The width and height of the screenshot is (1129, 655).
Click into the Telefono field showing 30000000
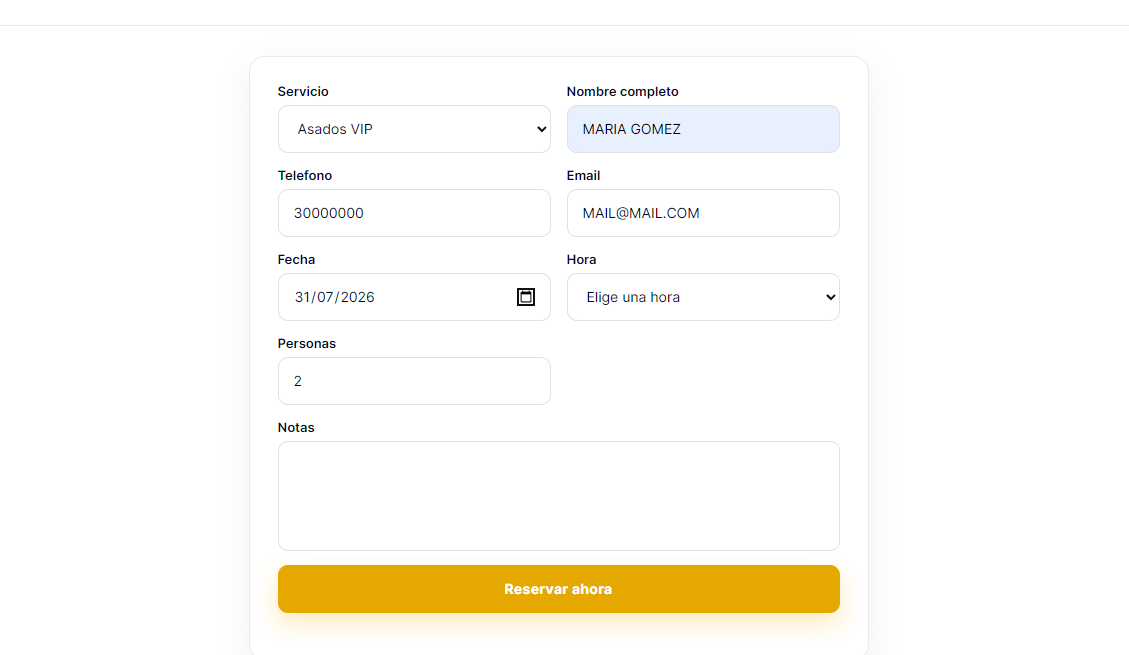414,213
